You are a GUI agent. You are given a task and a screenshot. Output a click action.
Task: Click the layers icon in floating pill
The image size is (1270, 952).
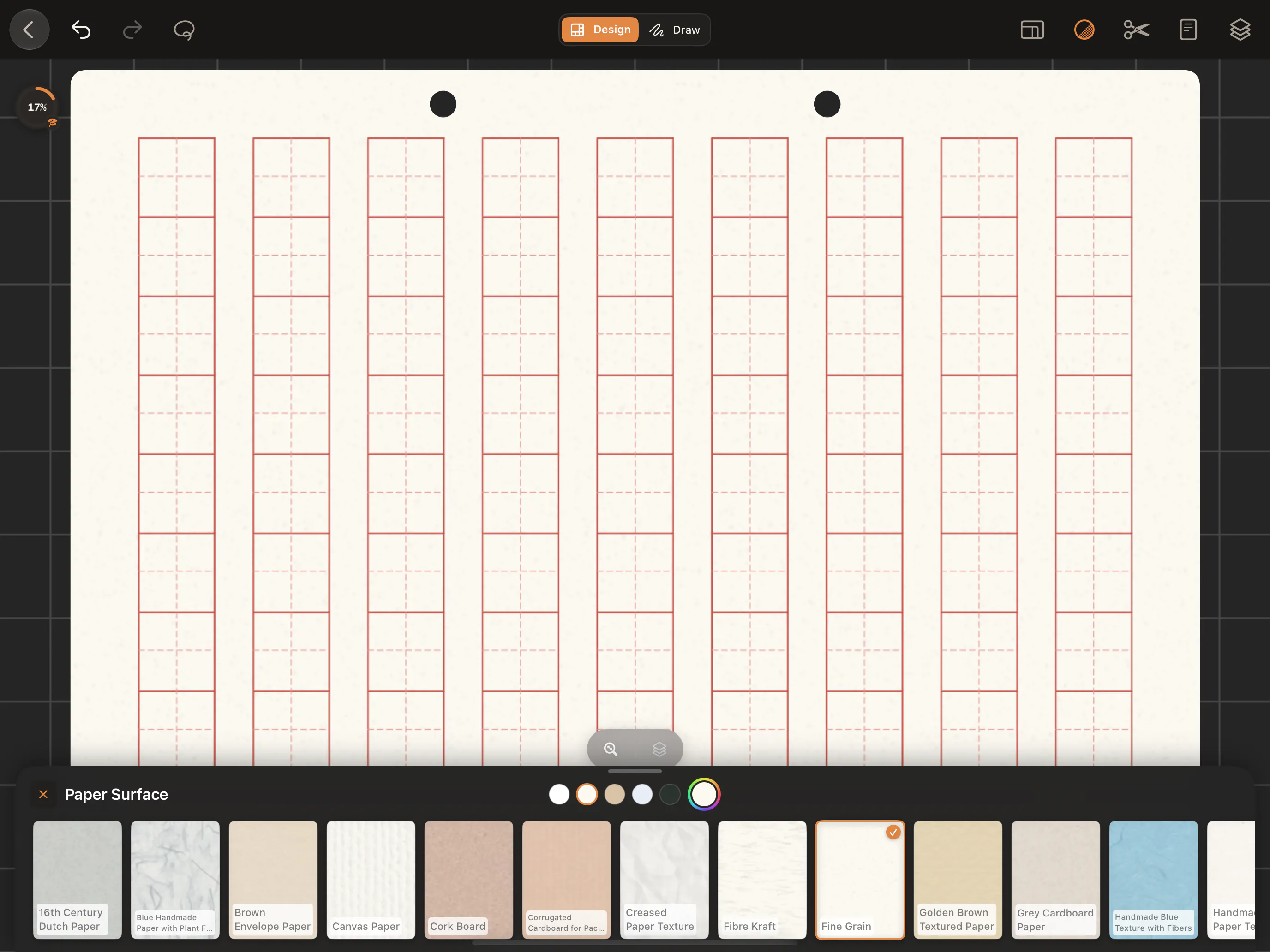[x=659, y=749]
